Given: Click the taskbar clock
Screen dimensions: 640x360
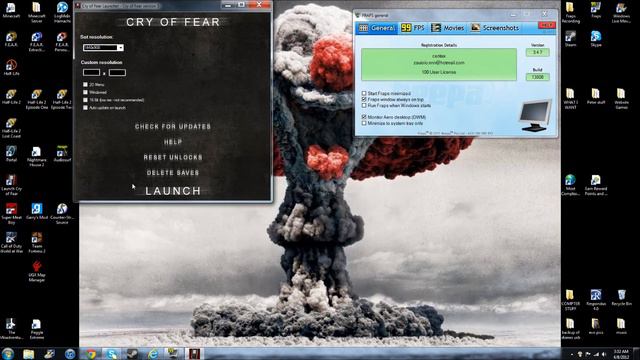Looking at the screenshot, I should tap(621, 354).
